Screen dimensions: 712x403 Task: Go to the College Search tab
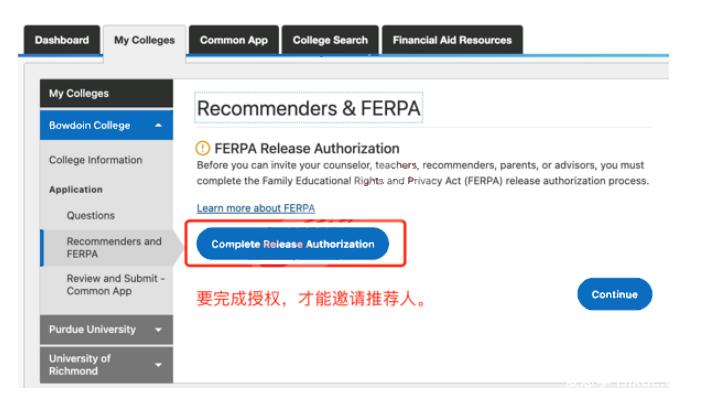point(330,40)
